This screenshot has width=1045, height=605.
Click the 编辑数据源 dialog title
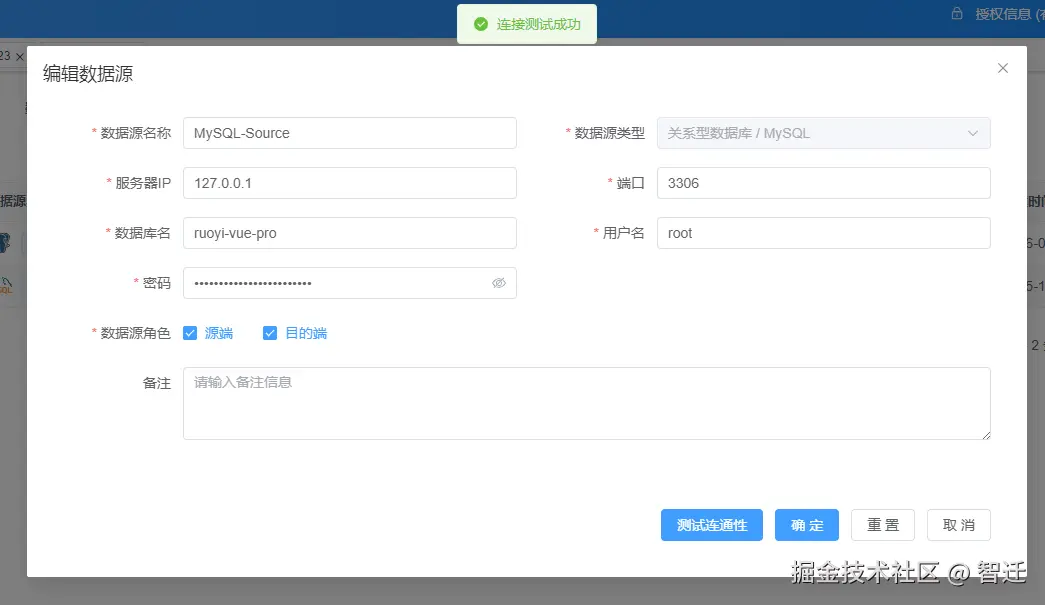click(88, 73)
